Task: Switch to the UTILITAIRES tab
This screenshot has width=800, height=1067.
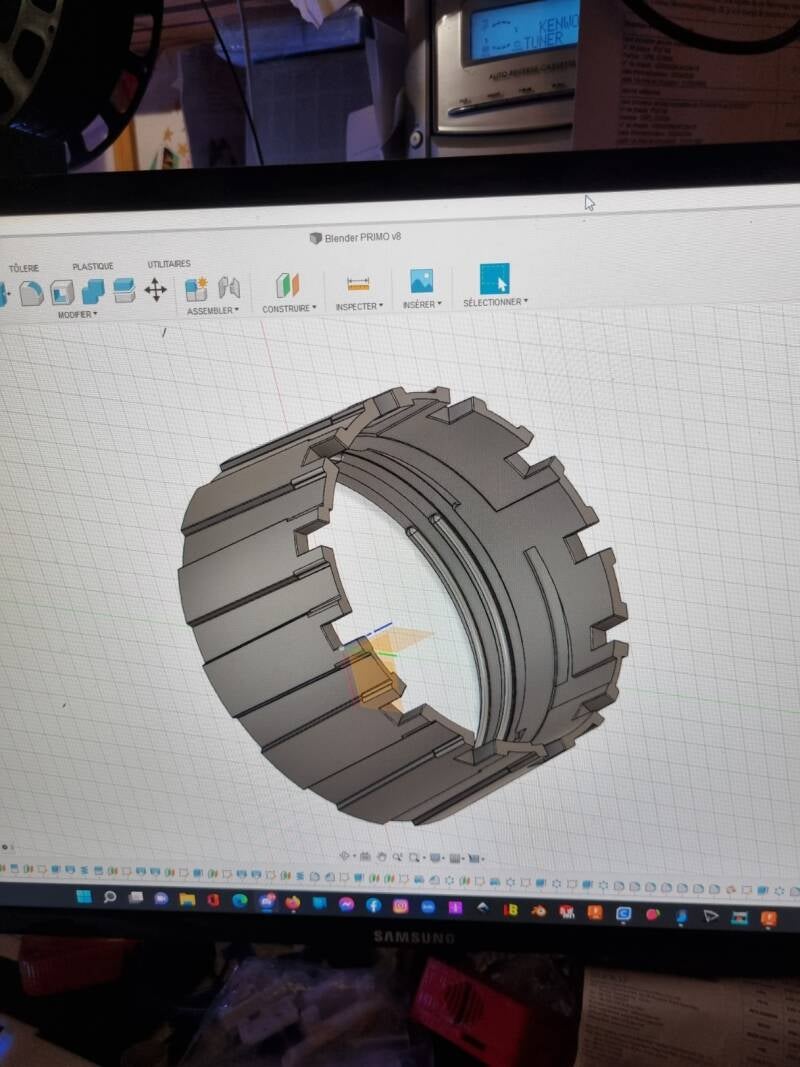Action: [169, 263]
